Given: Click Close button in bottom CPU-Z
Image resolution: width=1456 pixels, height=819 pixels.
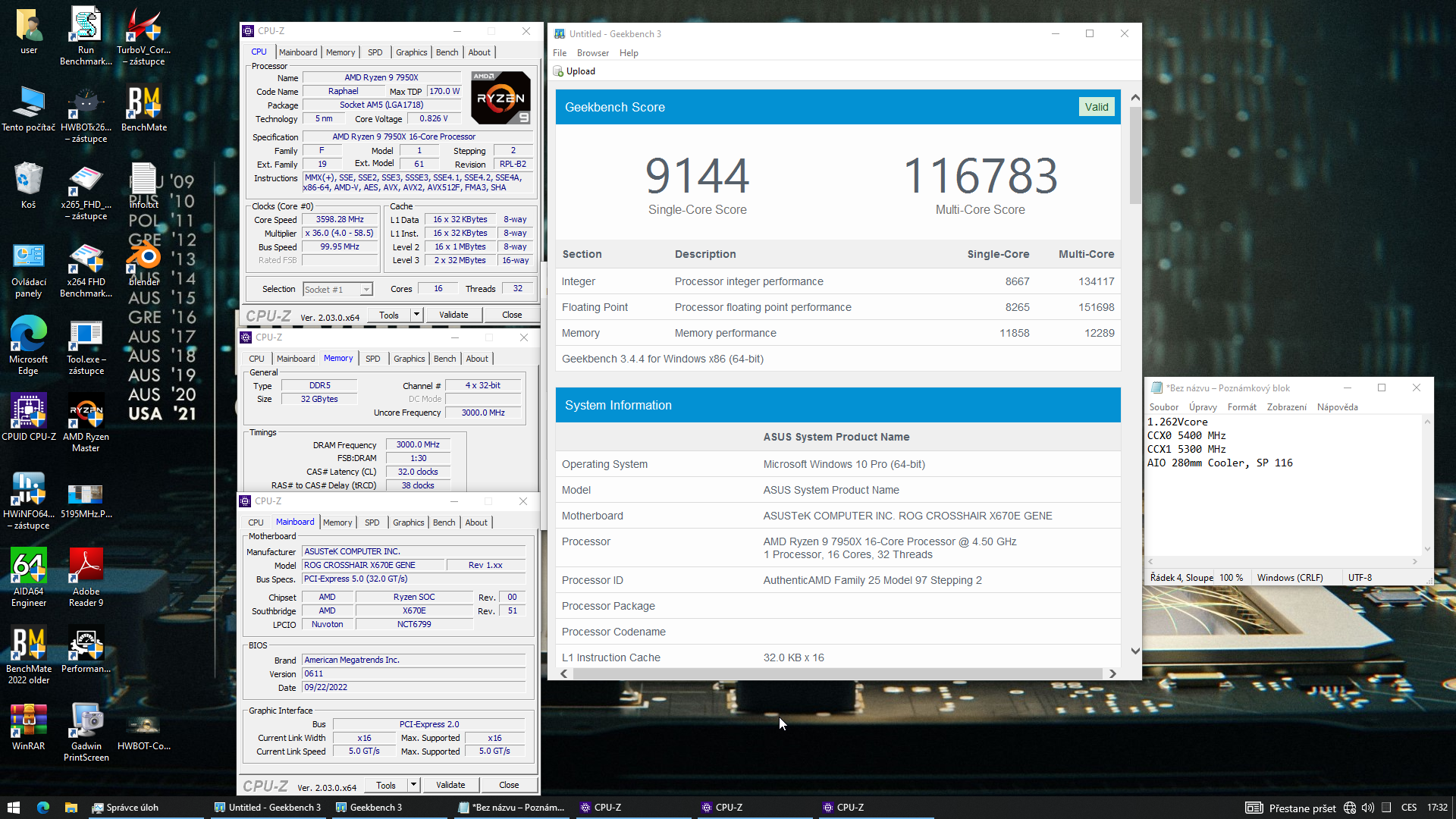Looking at the screenshot, I should 509,785.
